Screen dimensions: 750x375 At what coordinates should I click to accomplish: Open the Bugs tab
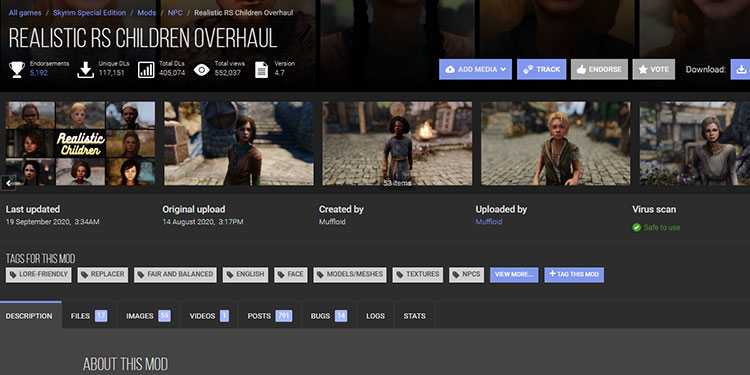[329, 316]
